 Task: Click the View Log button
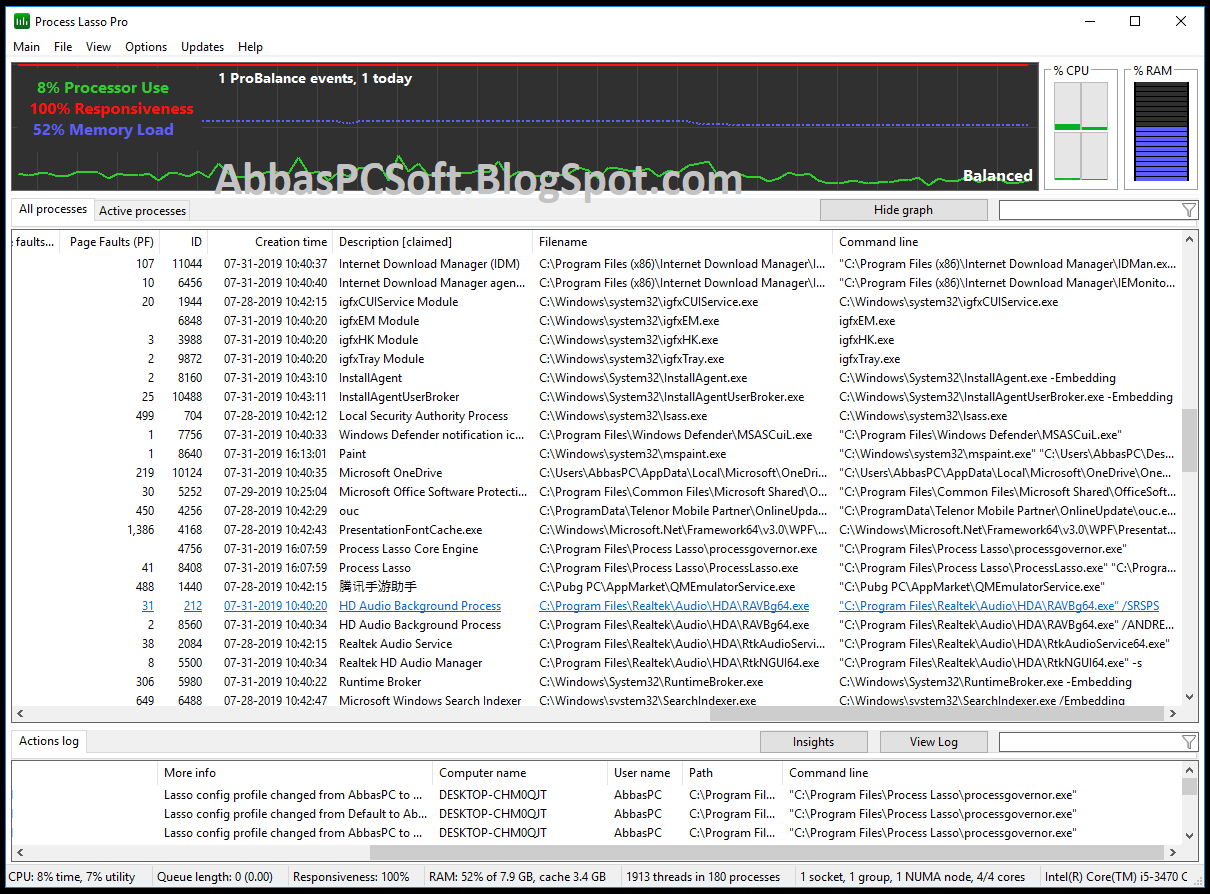933,741
